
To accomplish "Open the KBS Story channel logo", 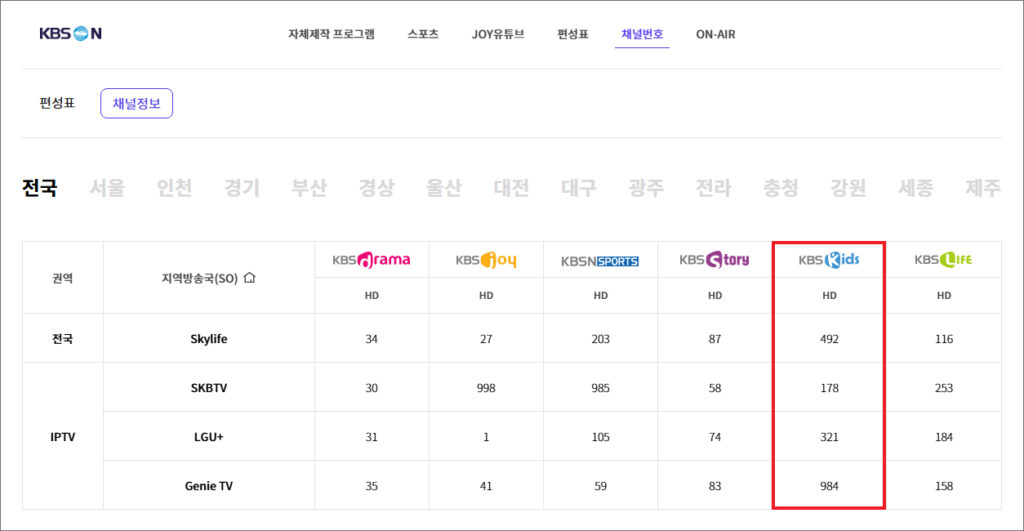I will coord(714,260).
